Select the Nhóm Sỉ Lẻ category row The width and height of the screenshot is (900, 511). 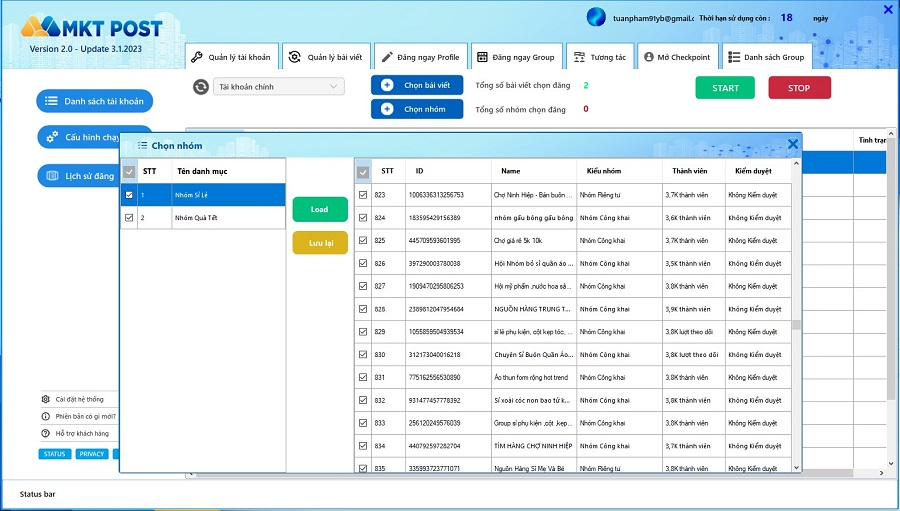pos(203,195)
